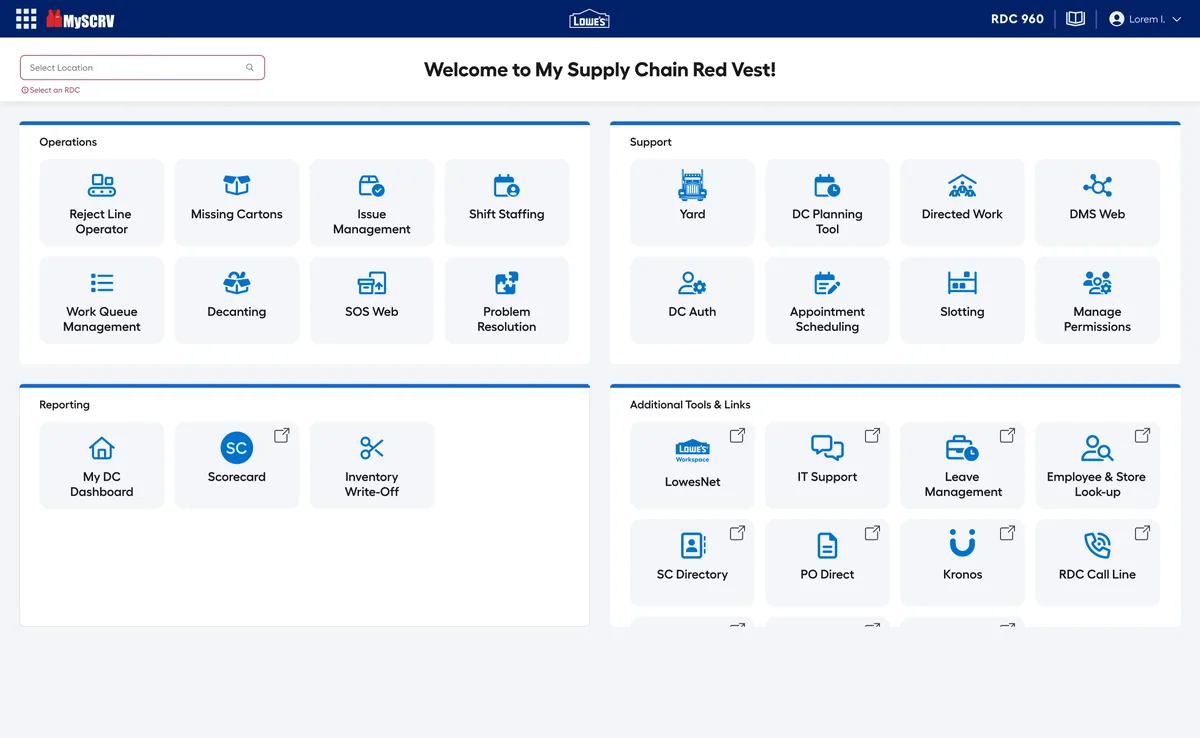Screen dimensions: 1200x738
Task: Click the user profile avatar icon
Action: point(1117,19)
